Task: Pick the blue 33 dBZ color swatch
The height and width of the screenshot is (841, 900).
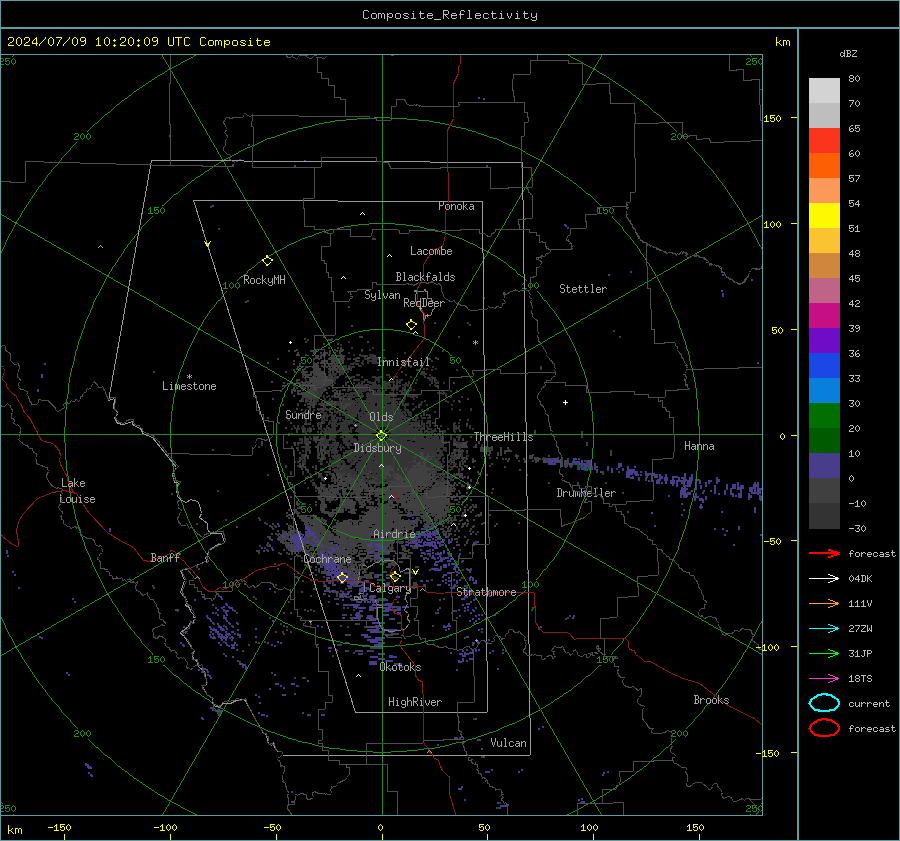Action: (824, 366)
